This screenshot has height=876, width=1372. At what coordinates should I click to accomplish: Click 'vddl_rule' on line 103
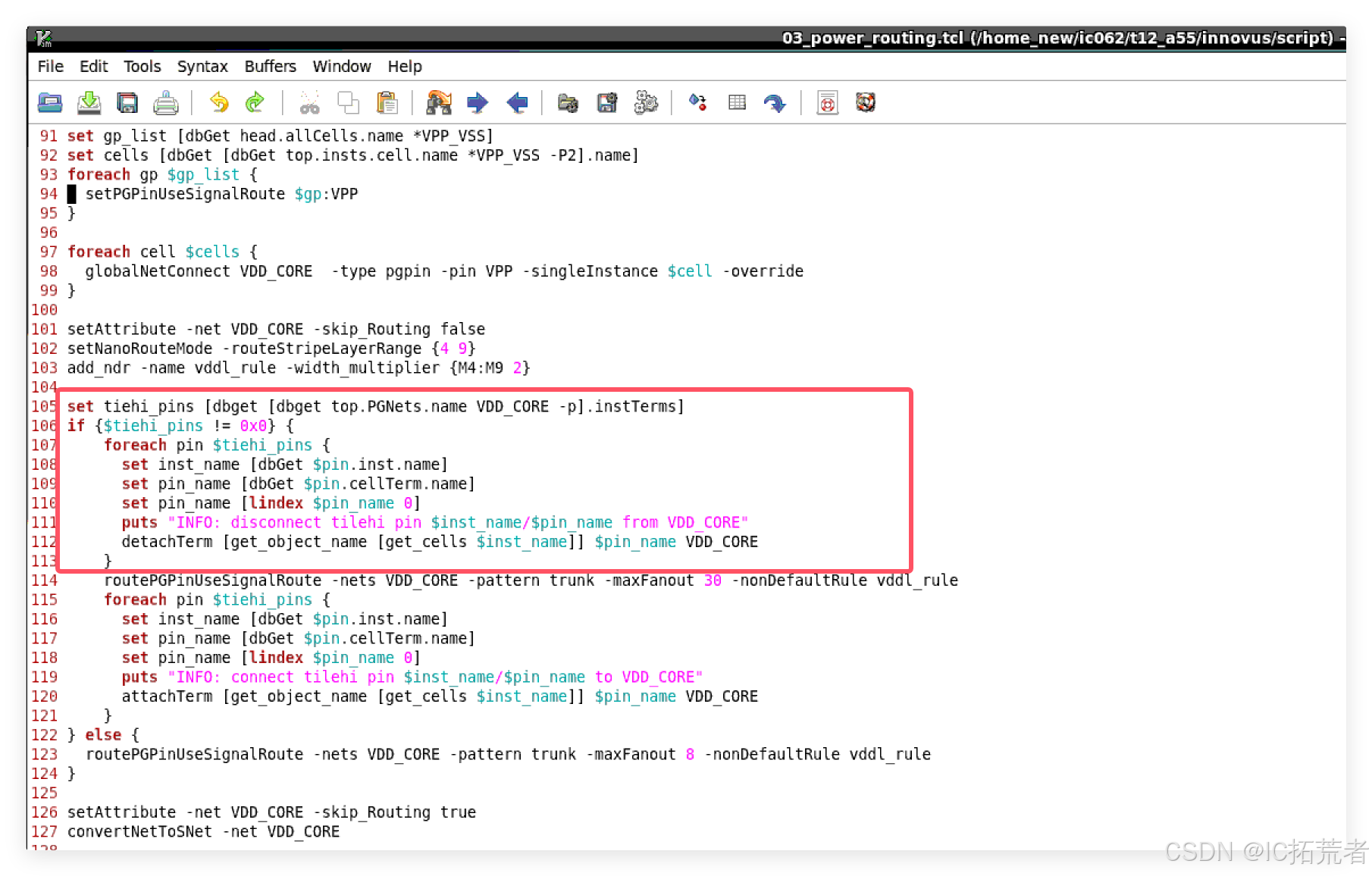click(x=235, y=368)
